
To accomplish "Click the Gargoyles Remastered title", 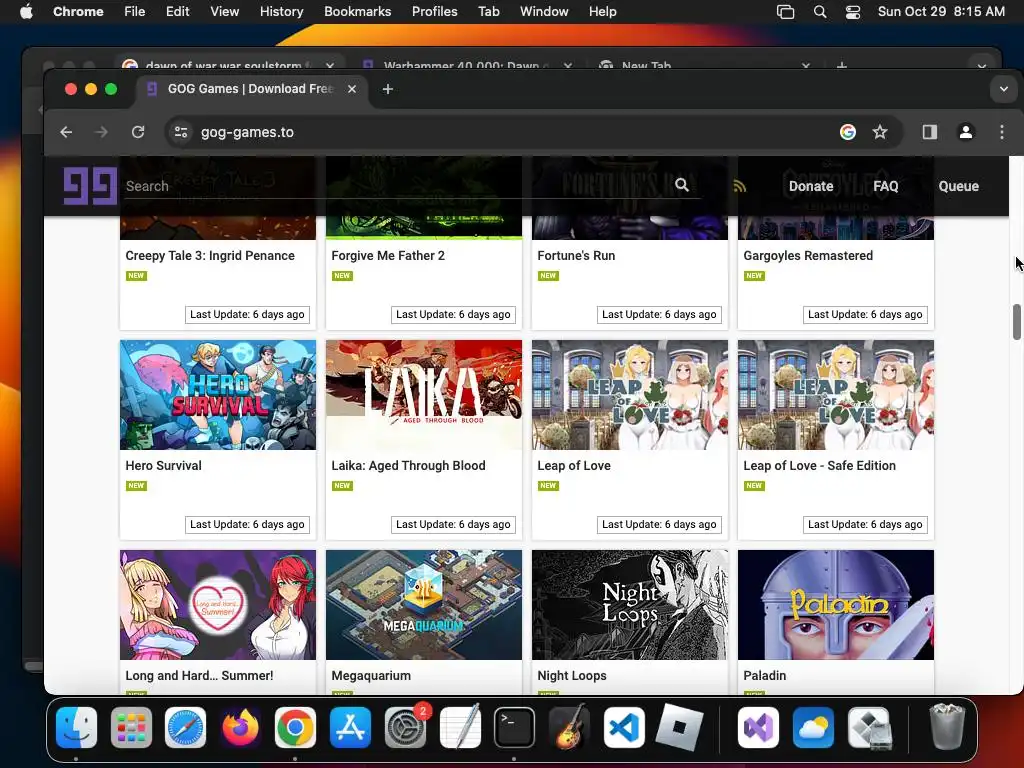I will coord(808,255).
